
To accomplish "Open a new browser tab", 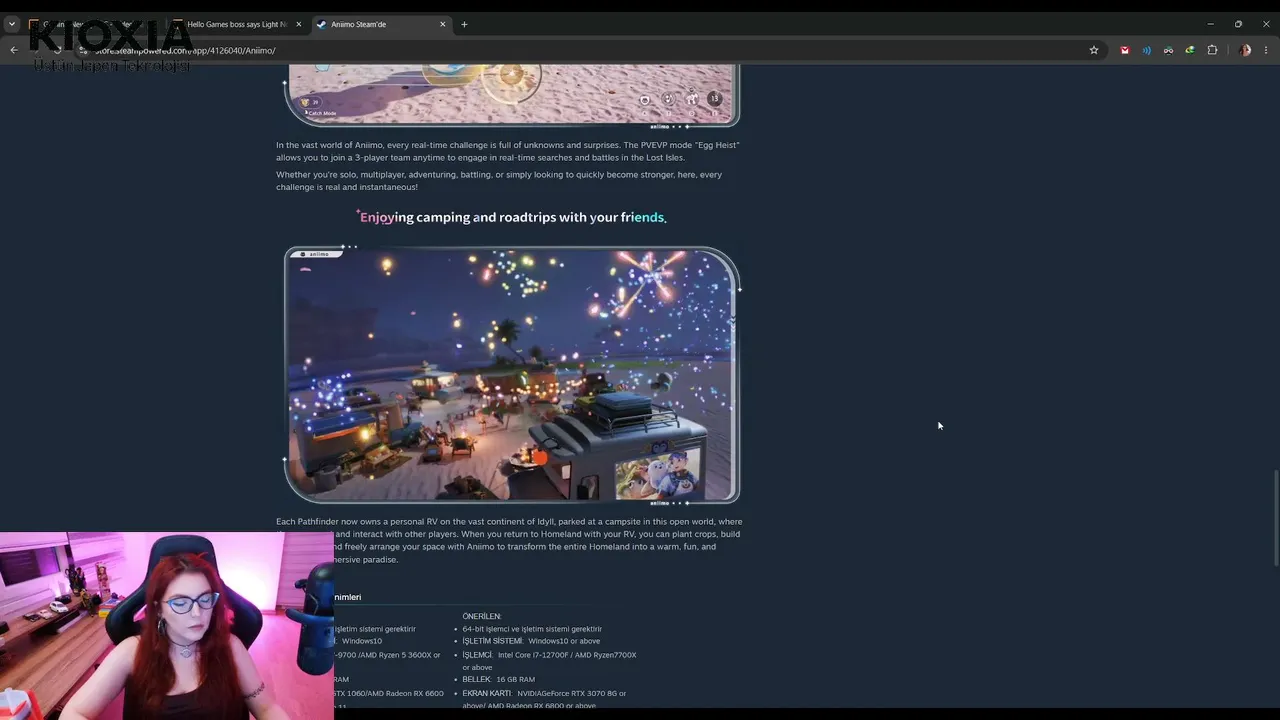I will tap(464, 24).
